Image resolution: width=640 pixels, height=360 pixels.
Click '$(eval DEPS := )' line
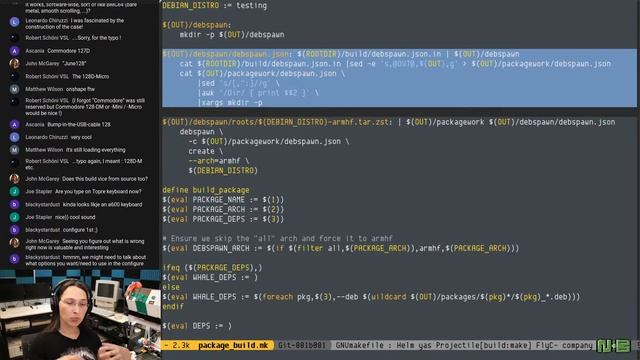coord(197,326)
